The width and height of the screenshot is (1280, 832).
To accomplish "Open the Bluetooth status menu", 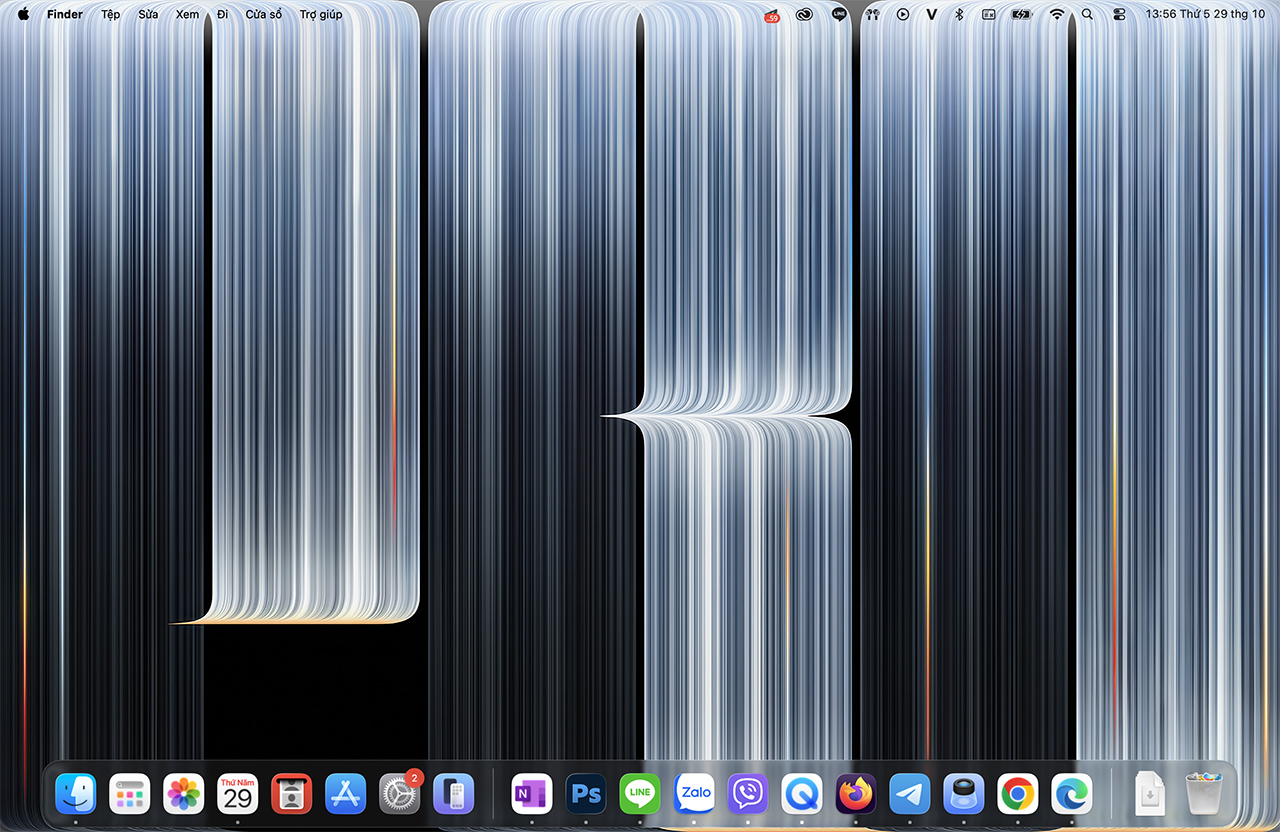I will pos(959,15).
